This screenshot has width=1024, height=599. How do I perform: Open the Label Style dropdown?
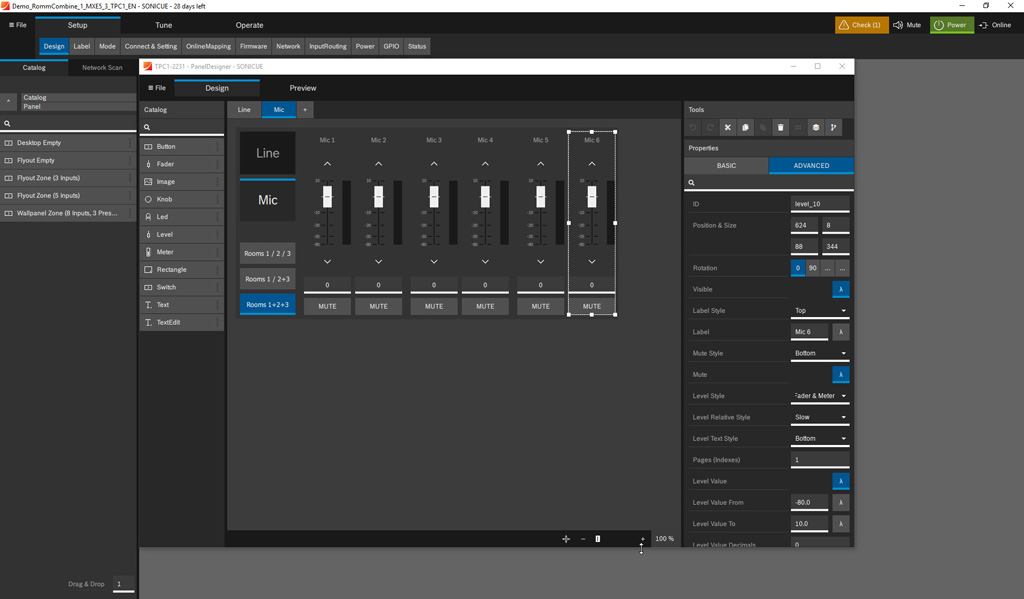pos(820,311)
